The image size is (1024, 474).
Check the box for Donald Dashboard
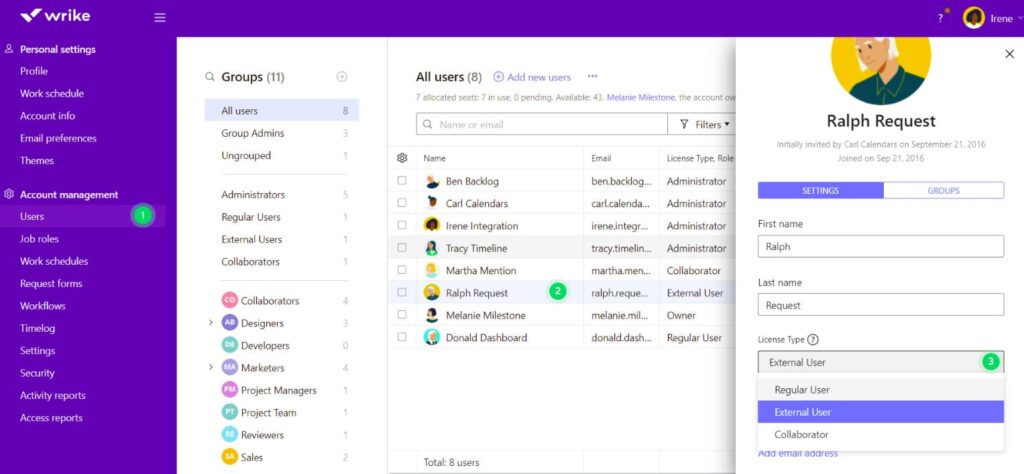pyautogui.click(x=402, y=338)
